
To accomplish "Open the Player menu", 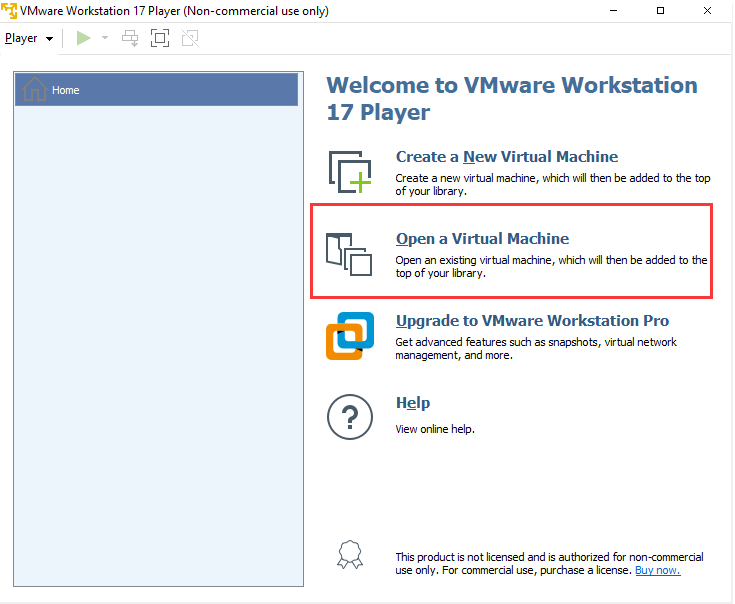I will [x=29, y=38].
